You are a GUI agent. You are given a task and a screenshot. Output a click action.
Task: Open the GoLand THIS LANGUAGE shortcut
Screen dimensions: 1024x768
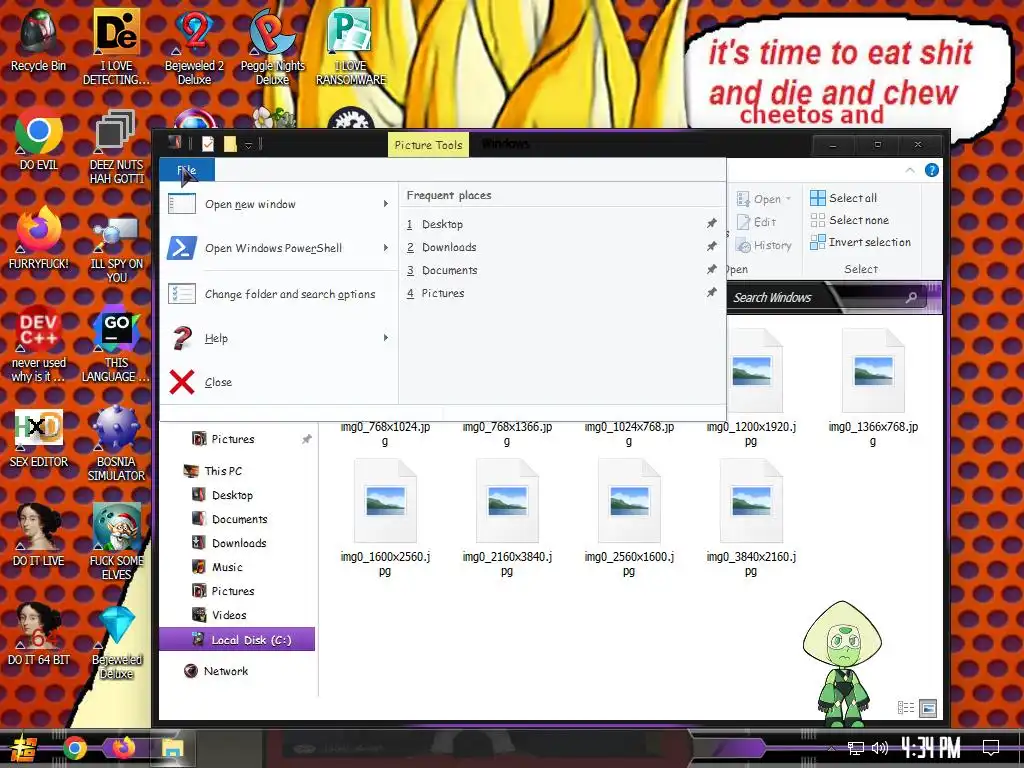[x=116, y=344]
